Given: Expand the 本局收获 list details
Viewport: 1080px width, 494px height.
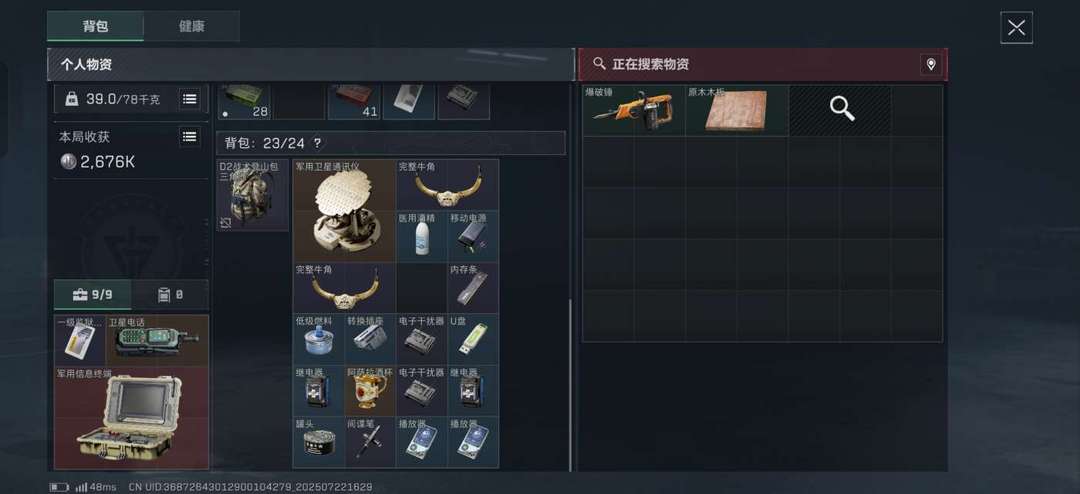Looking at the screenshot, I should point(189,136).
